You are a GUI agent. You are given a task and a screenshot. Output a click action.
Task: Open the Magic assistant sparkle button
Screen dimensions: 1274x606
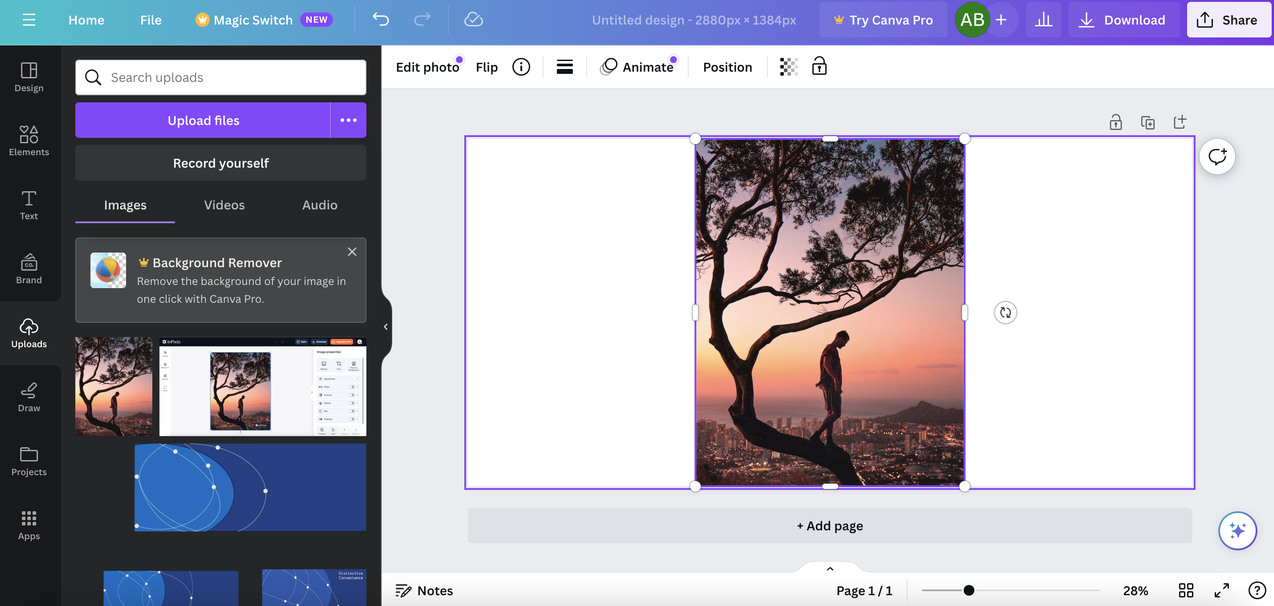pos(1237,531)
